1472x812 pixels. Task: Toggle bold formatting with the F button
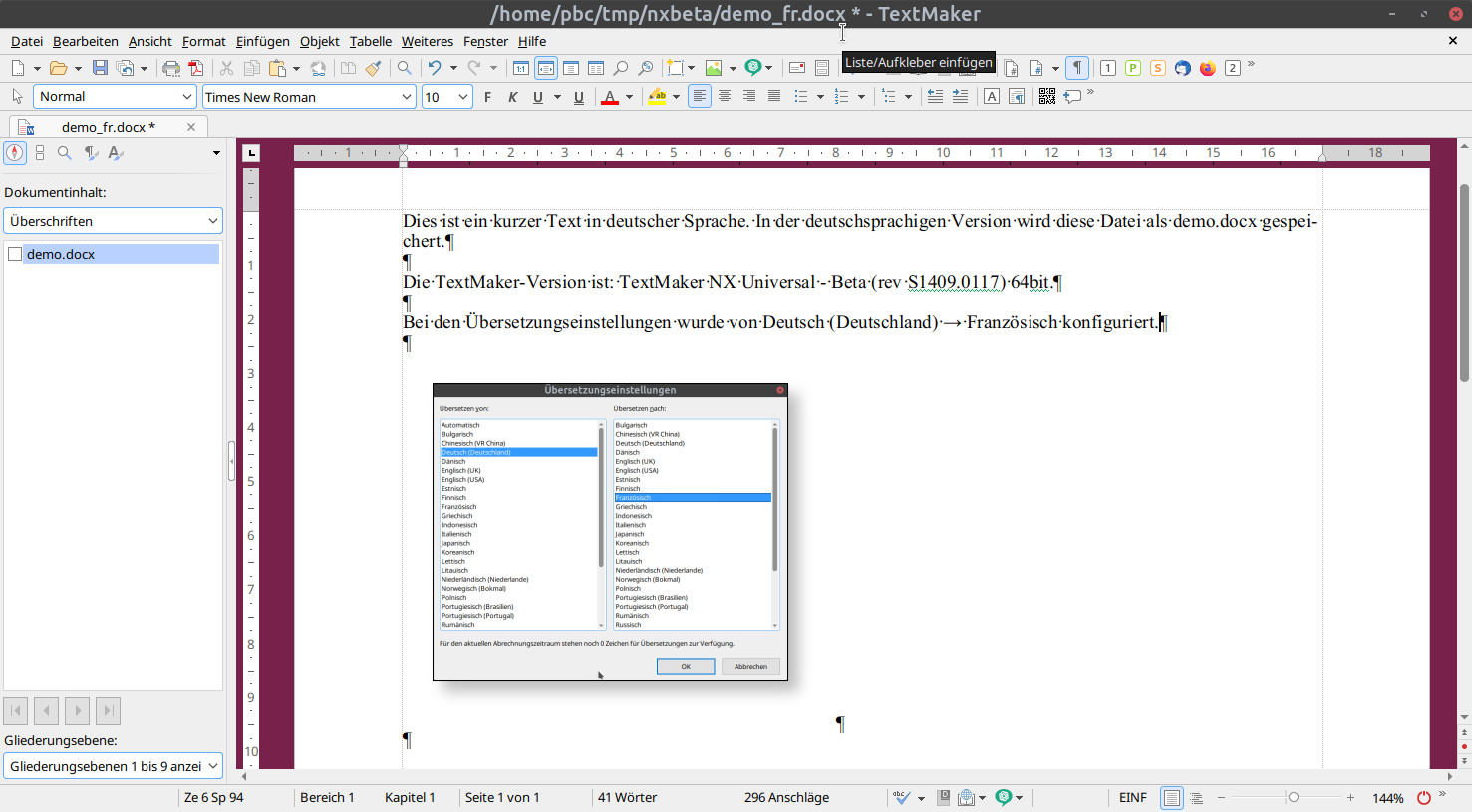coord(487,97)
